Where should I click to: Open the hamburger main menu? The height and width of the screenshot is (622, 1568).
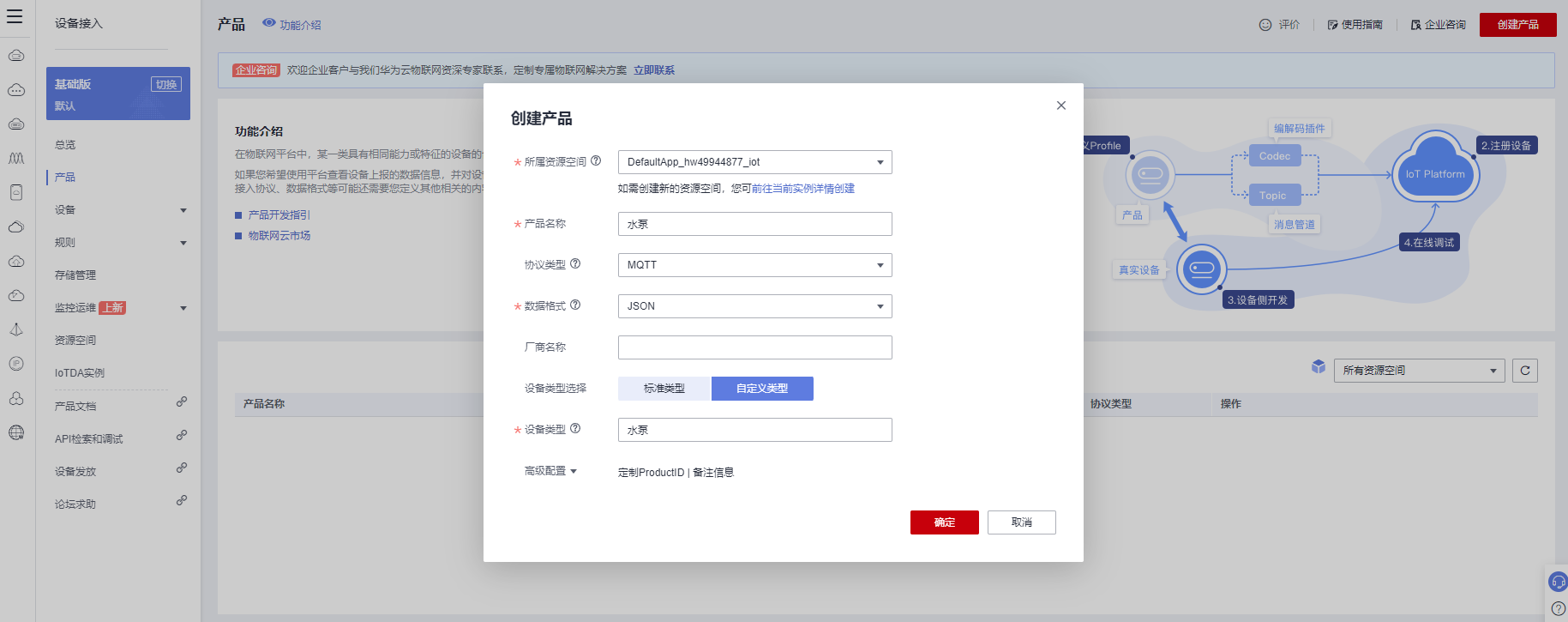coord(15,16)
